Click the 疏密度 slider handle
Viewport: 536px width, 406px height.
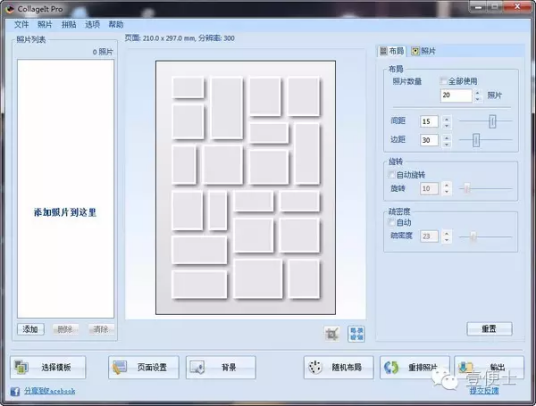[473, 236]
